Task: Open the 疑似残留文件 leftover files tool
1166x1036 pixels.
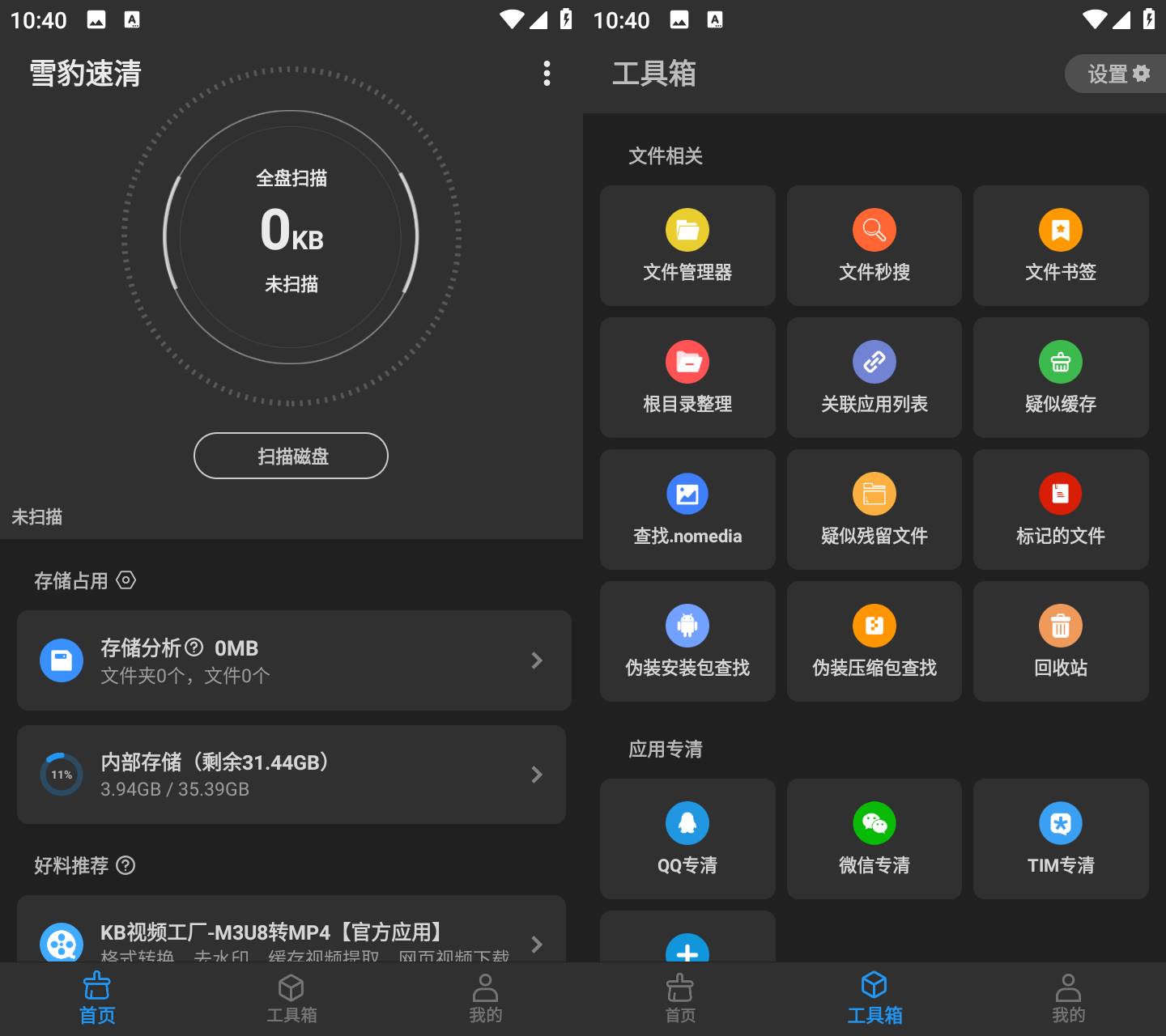Action: (x=874, y=509)
